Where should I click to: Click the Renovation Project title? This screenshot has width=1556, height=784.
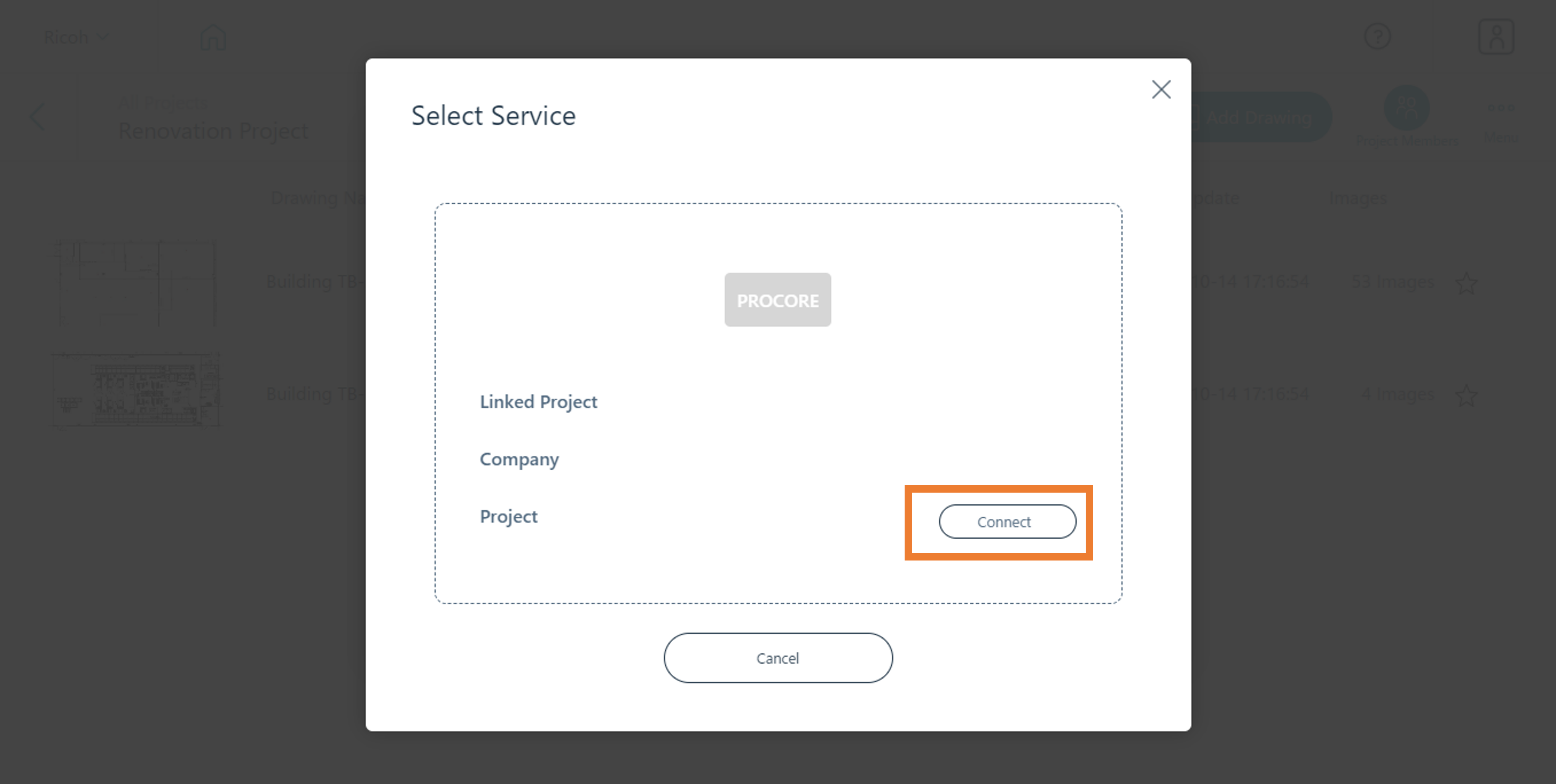[x=213, y=130]
